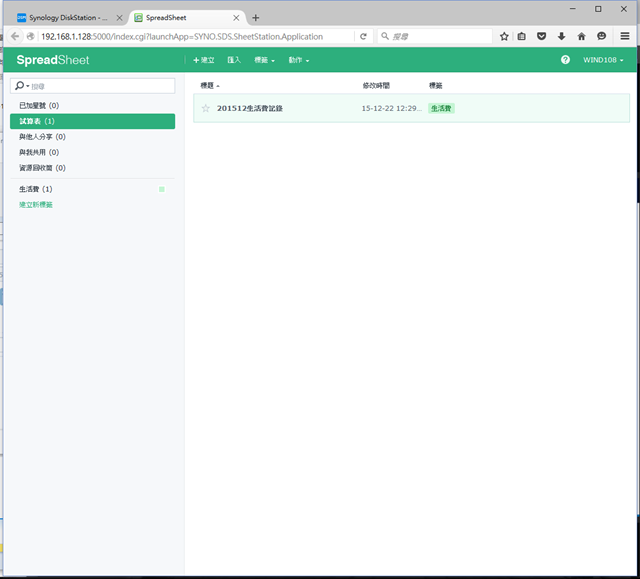Image resolution: width=640 pixels, height=579 pixels.
Task: Click the site identity globe icon
Action: (30, 36)
